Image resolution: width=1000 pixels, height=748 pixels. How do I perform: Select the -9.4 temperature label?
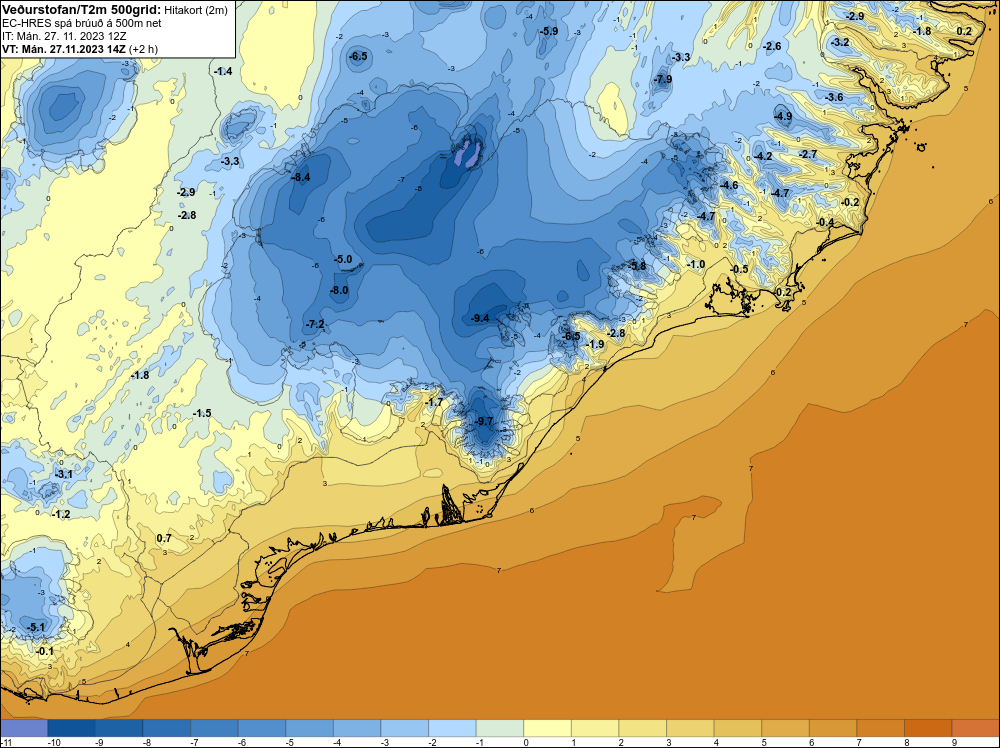(x=480, y=318)
